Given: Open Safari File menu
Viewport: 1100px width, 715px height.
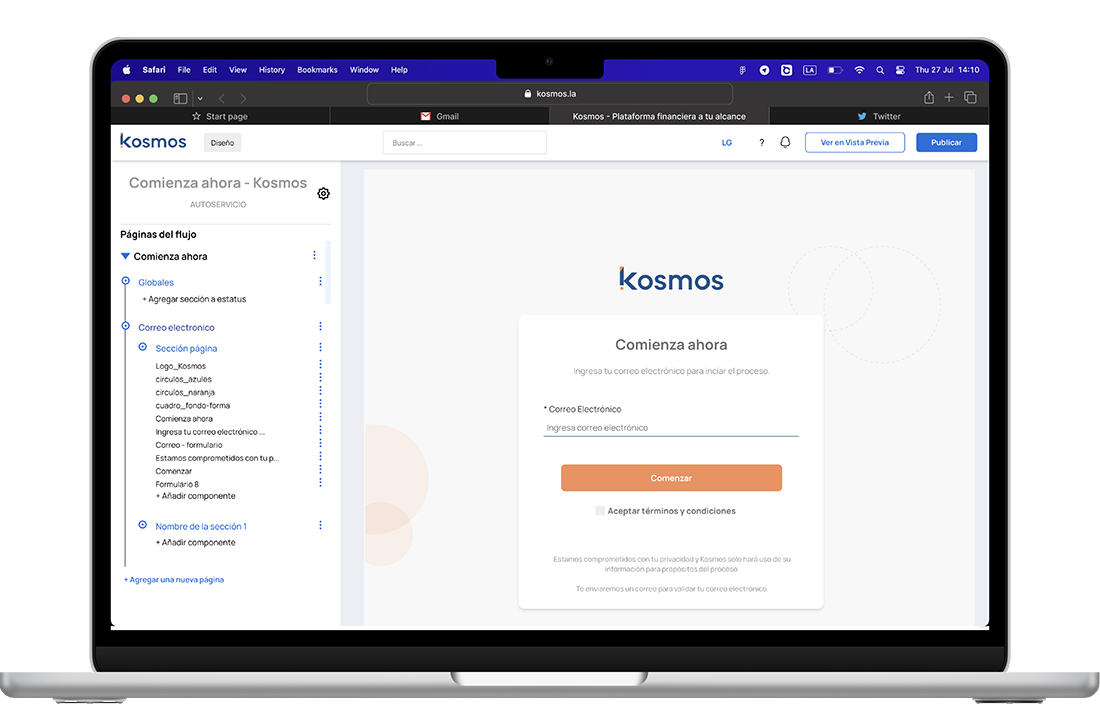Looking at the screenshot, I should (184, 70).
